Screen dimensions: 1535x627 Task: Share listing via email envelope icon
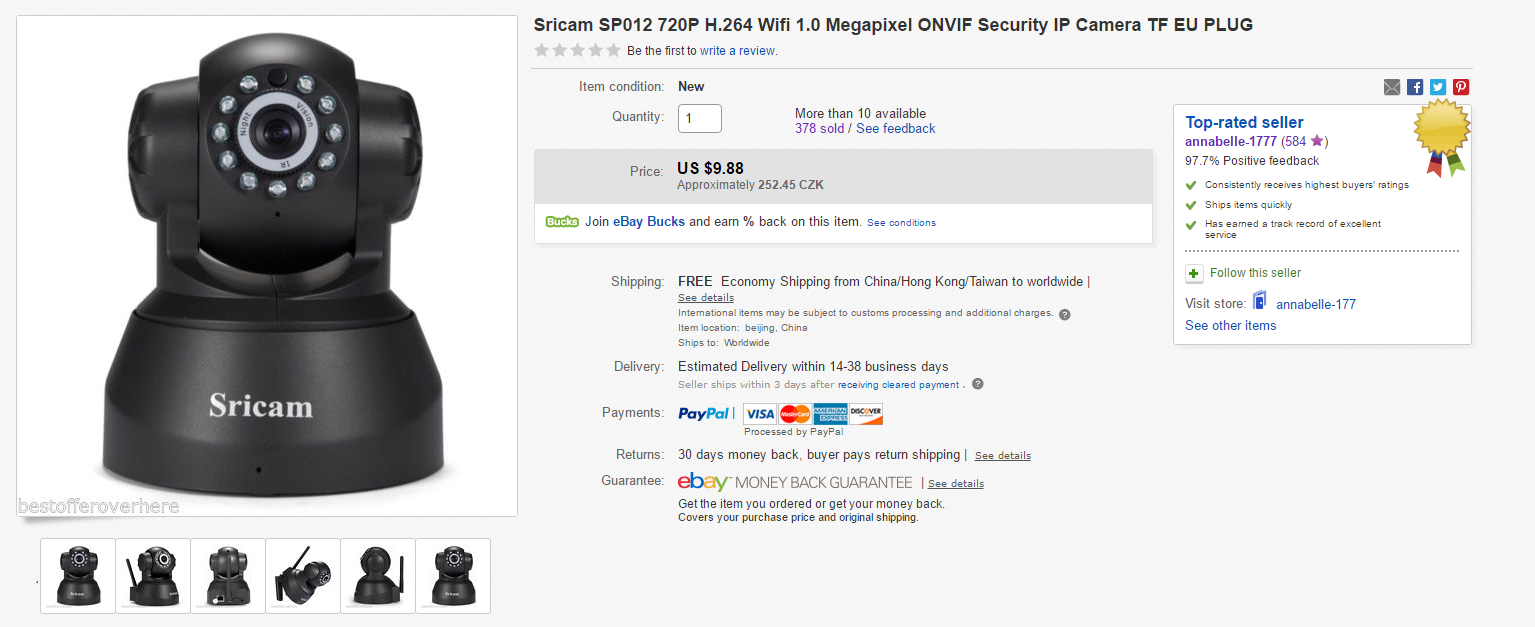click(1392, 87)
